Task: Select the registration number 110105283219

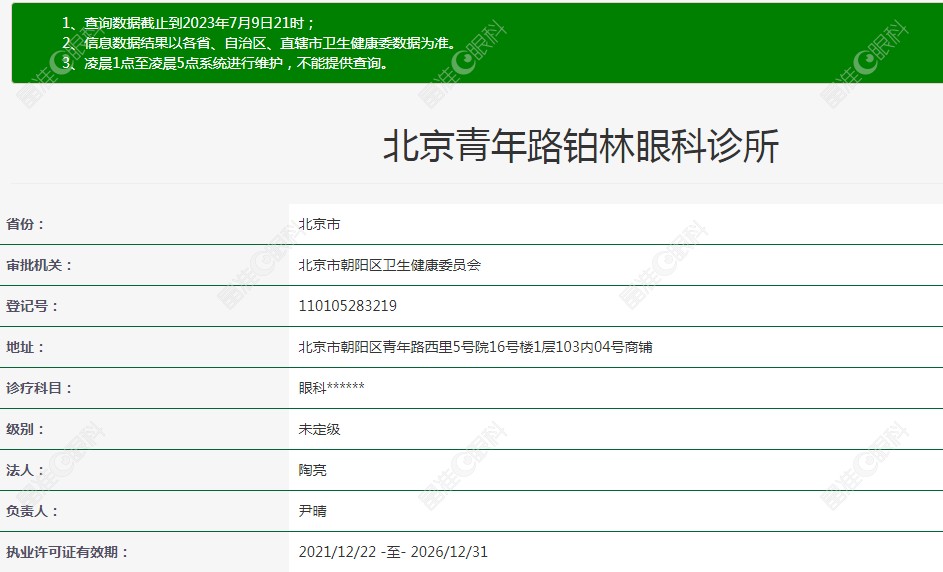Action: (x=348, y=306)
